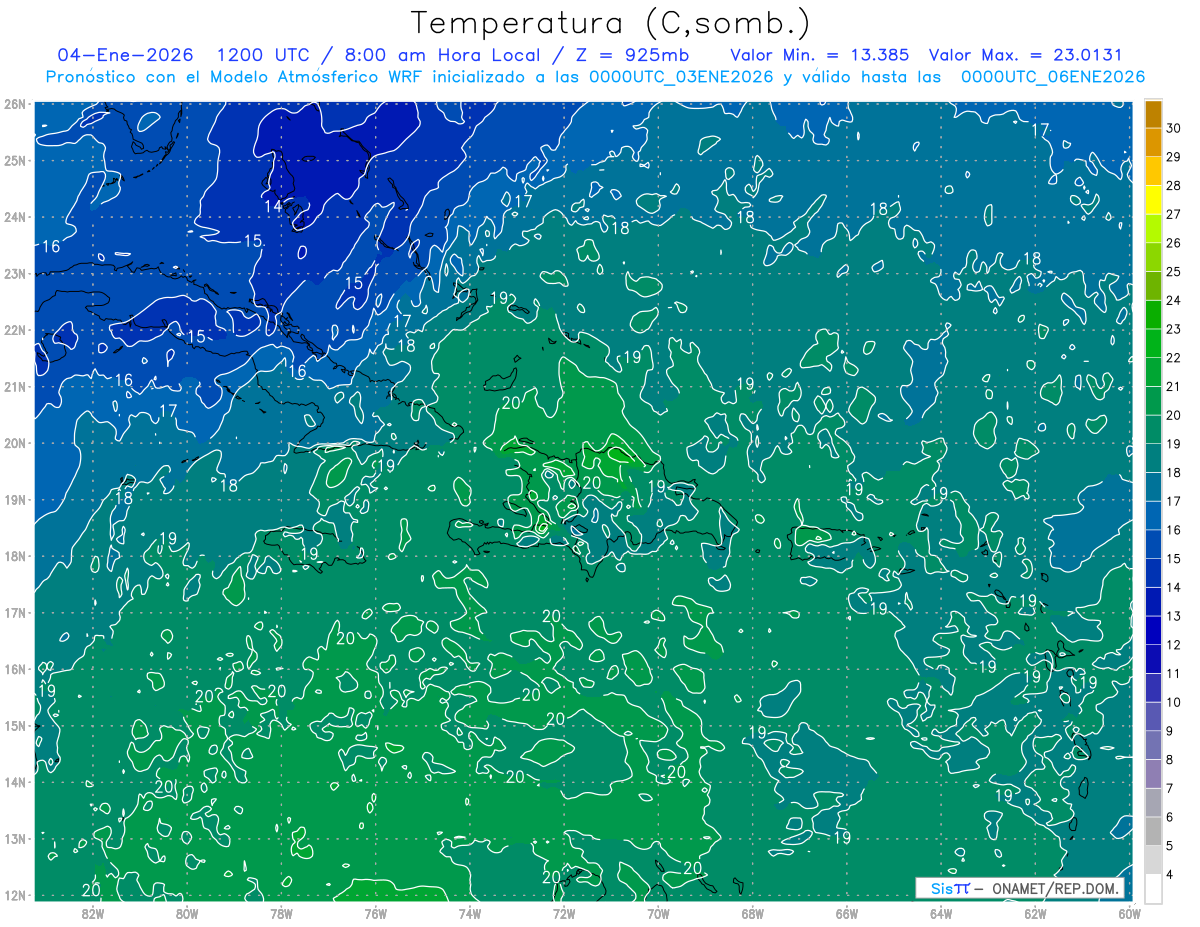Click the '20N' latitude axis label
The width and height of the screenshot is (1200, 927).
coord(14,443)
